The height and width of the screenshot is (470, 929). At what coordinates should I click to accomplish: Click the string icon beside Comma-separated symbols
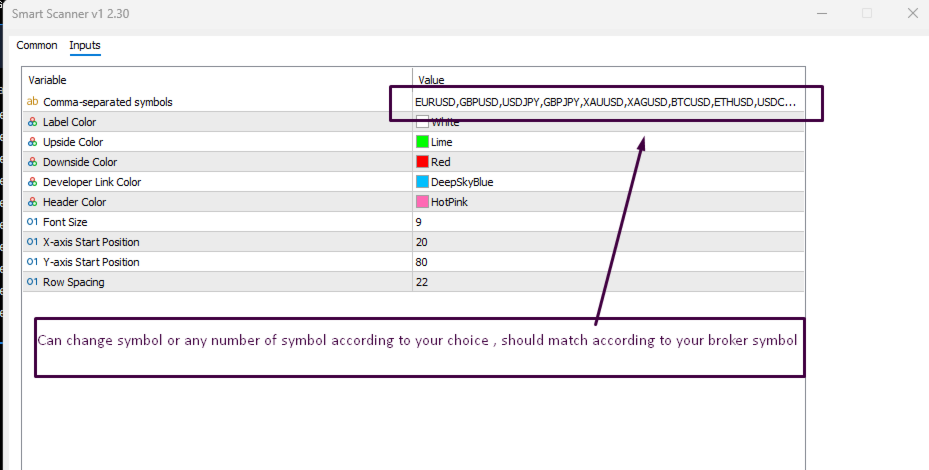click(33, 102)
